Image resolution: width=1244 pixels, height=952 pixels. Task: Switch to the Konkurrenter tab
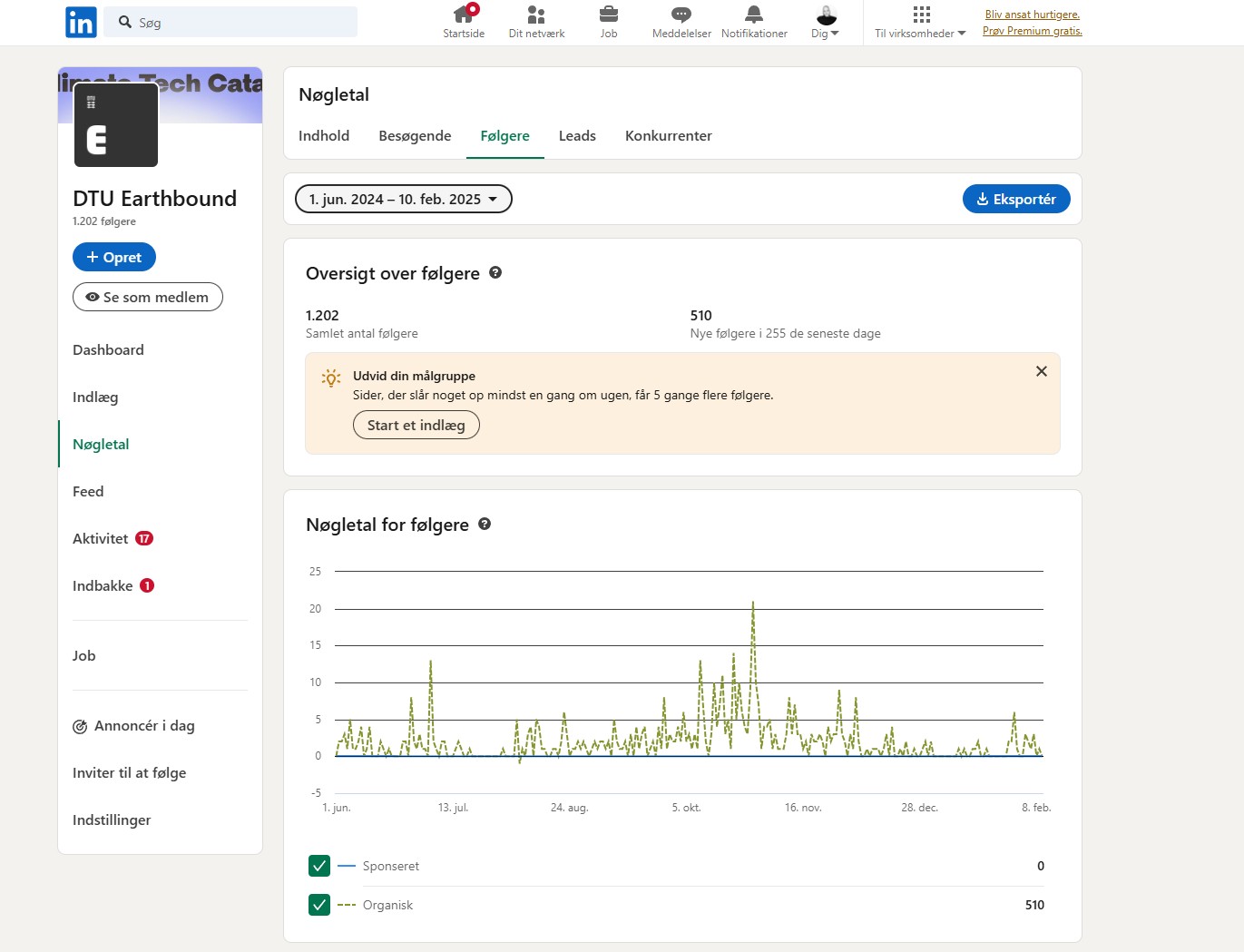[x=669, y=136]
